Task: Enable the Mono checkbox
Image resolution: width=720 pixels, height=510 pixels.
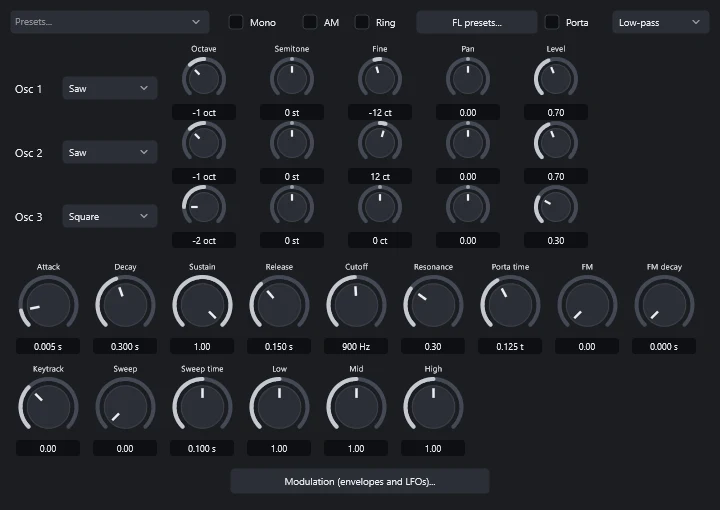Action: pyautogui.click(x=236, y=22)
